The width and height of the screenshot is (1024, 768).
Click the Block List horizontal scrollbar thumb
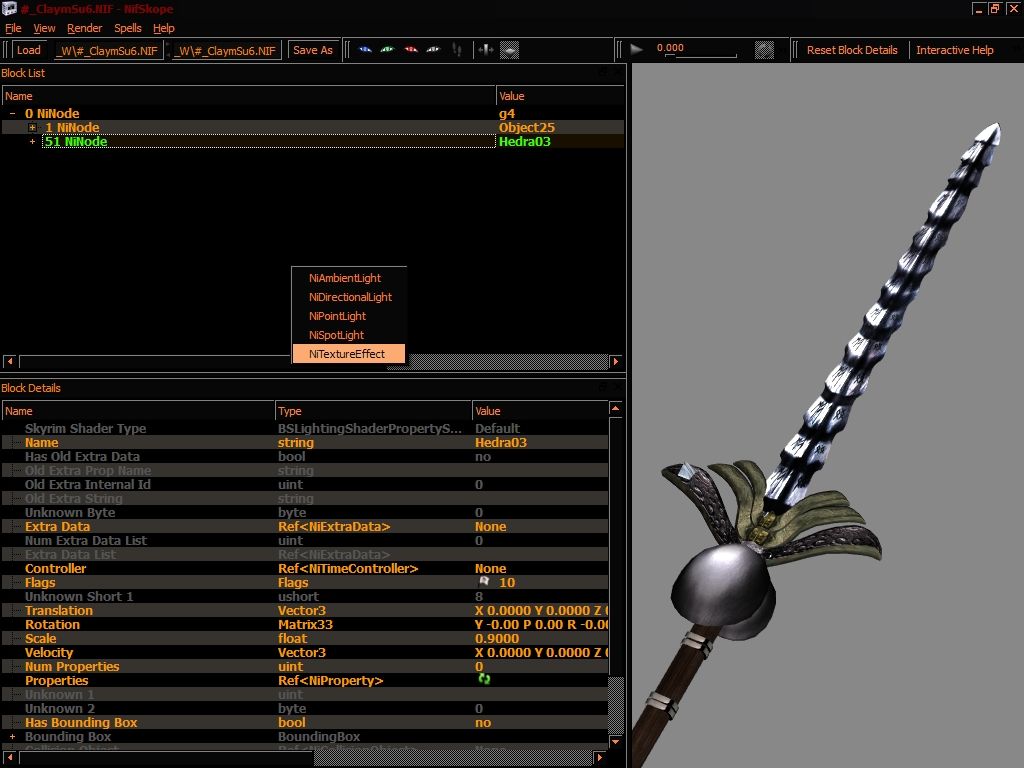(203, 361)
